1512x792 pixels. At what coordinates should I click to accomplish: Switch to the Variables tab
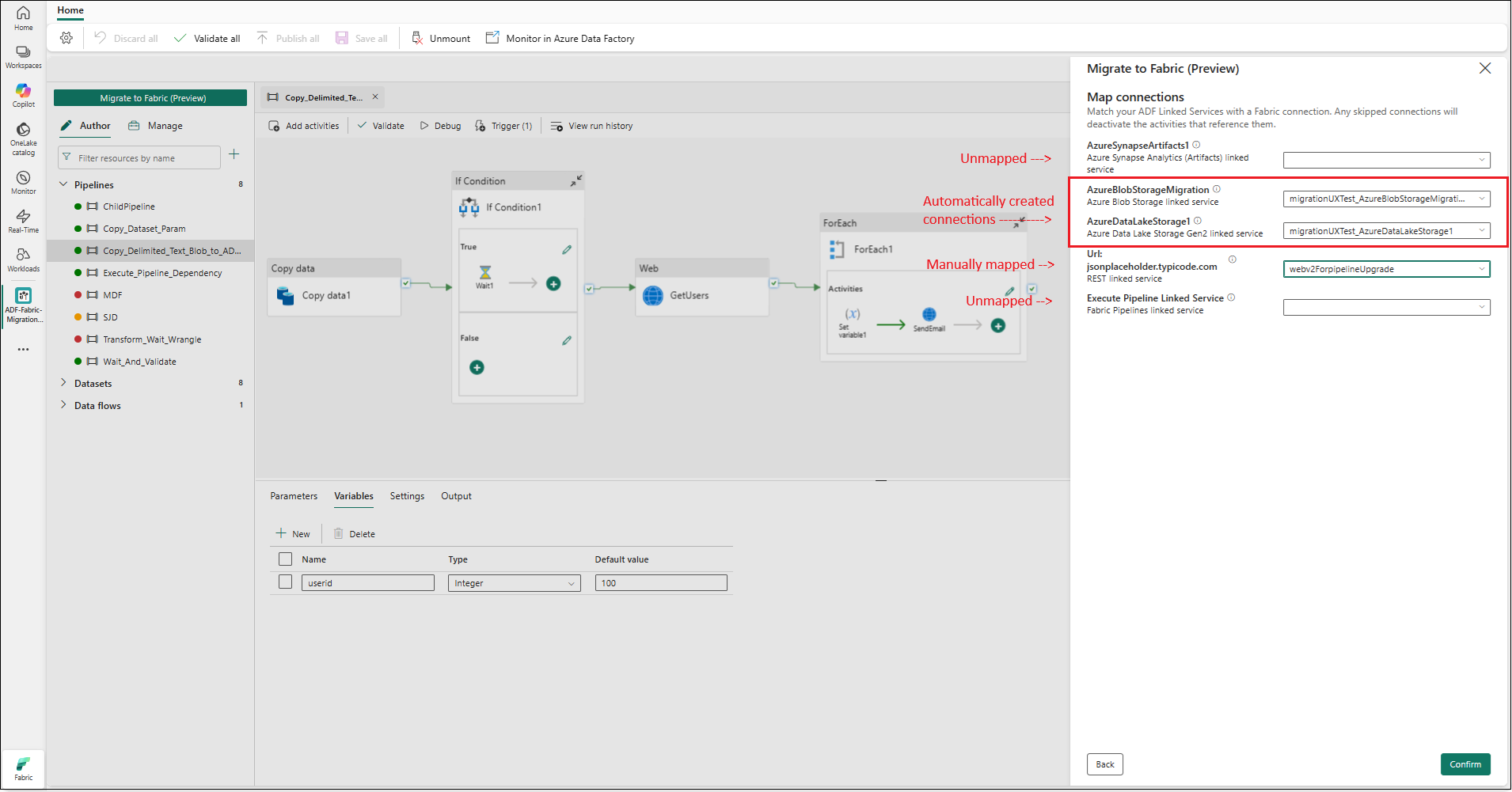tap(354, 496)
